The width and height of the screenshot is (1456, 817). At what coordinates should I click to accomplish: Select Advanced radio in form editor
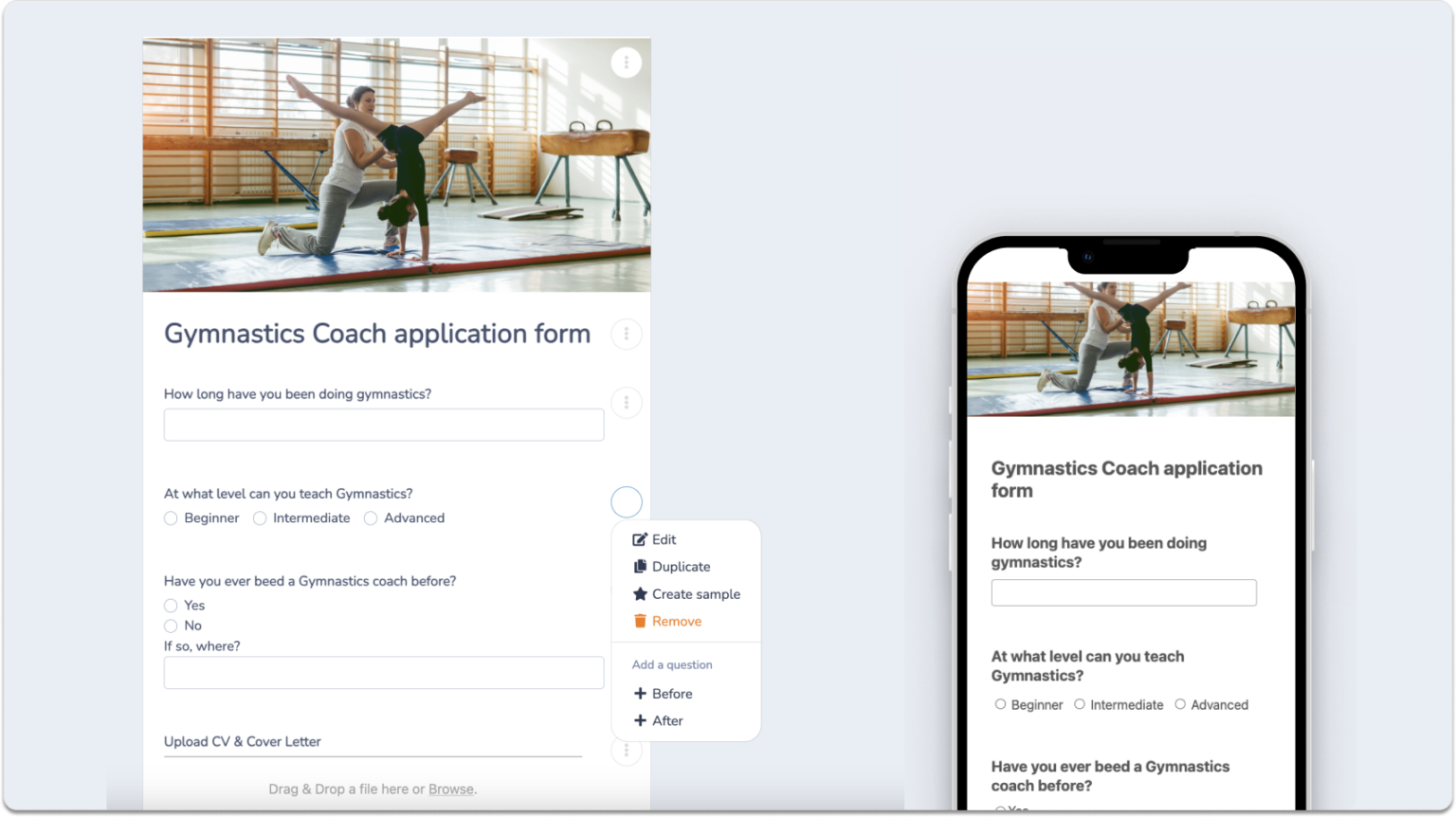click(x=371, y=518)
